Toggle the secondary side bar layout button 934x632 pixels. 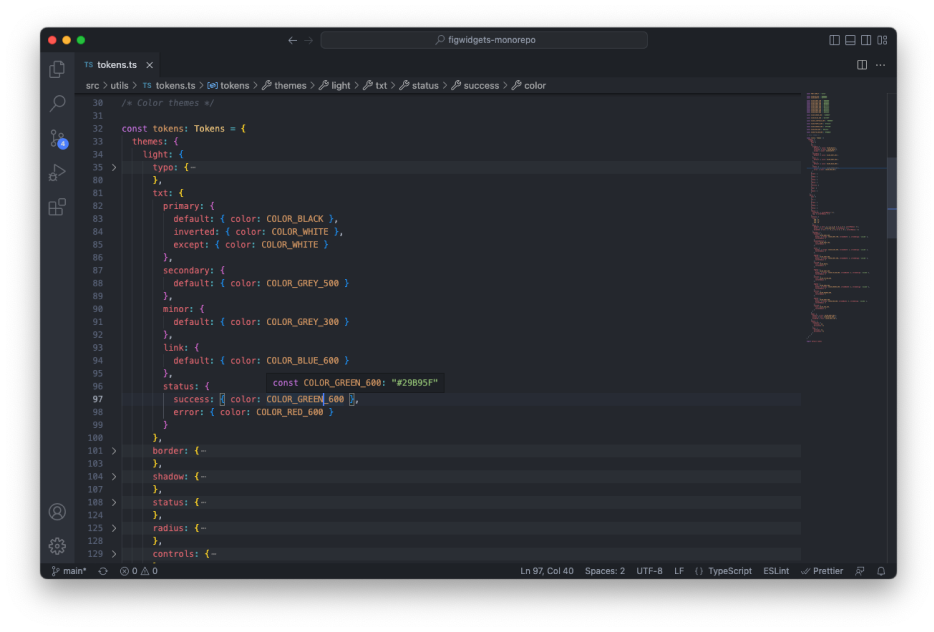tap(866, 40)
